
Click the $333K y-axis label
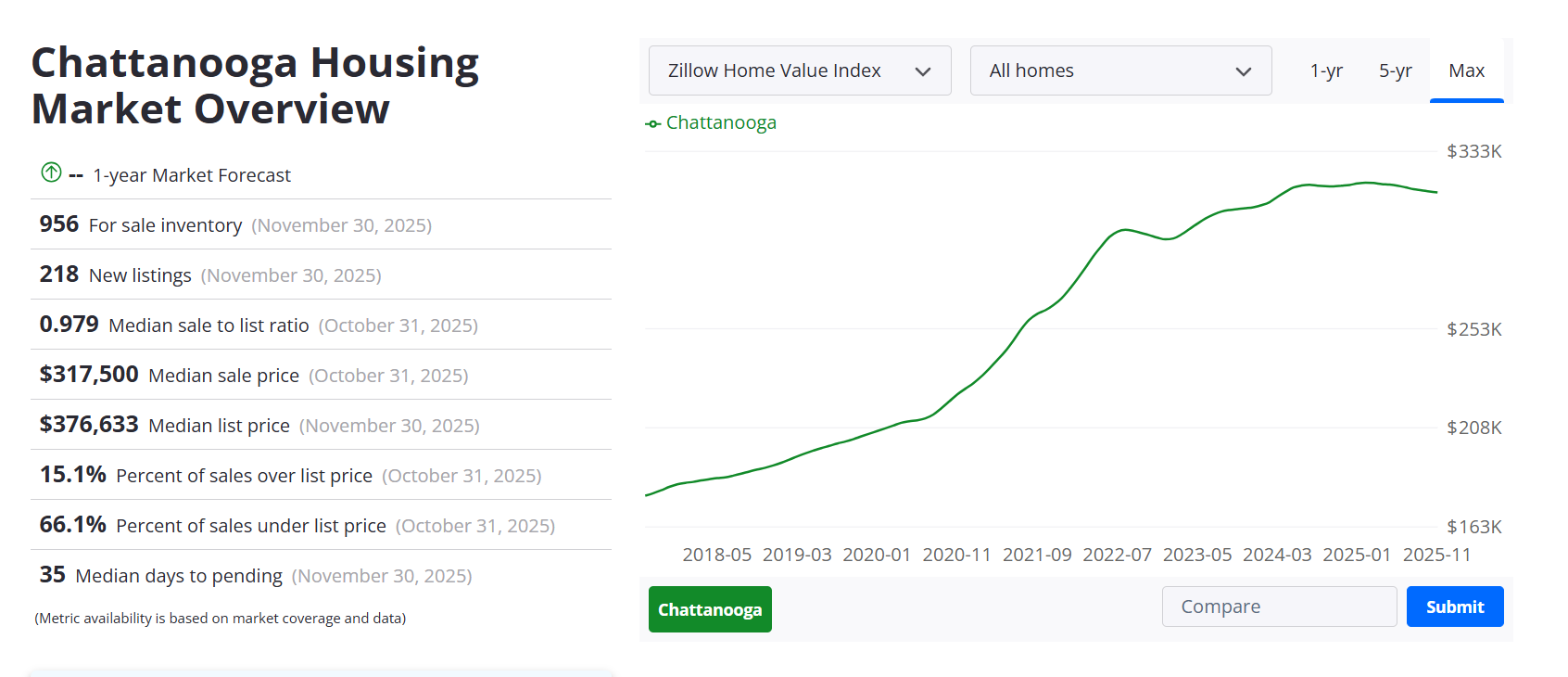click(1473, 151)
